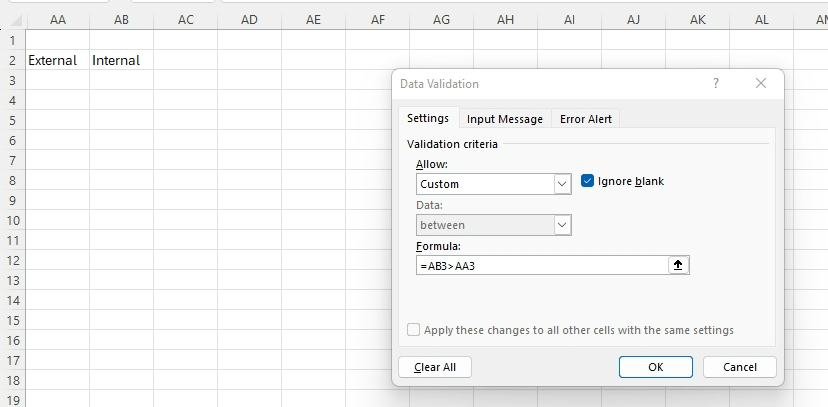
Task: Select column AD header
Action: [249, 19]
